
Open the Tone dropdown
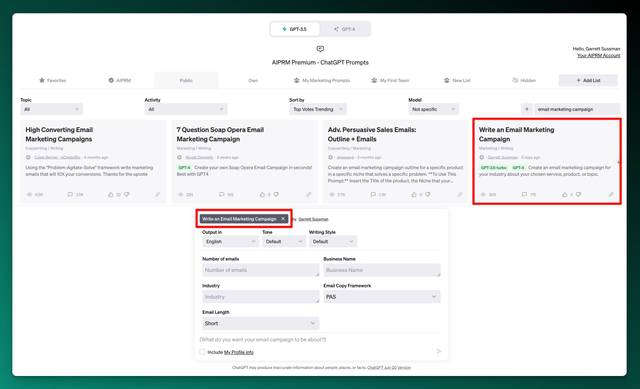284,242
